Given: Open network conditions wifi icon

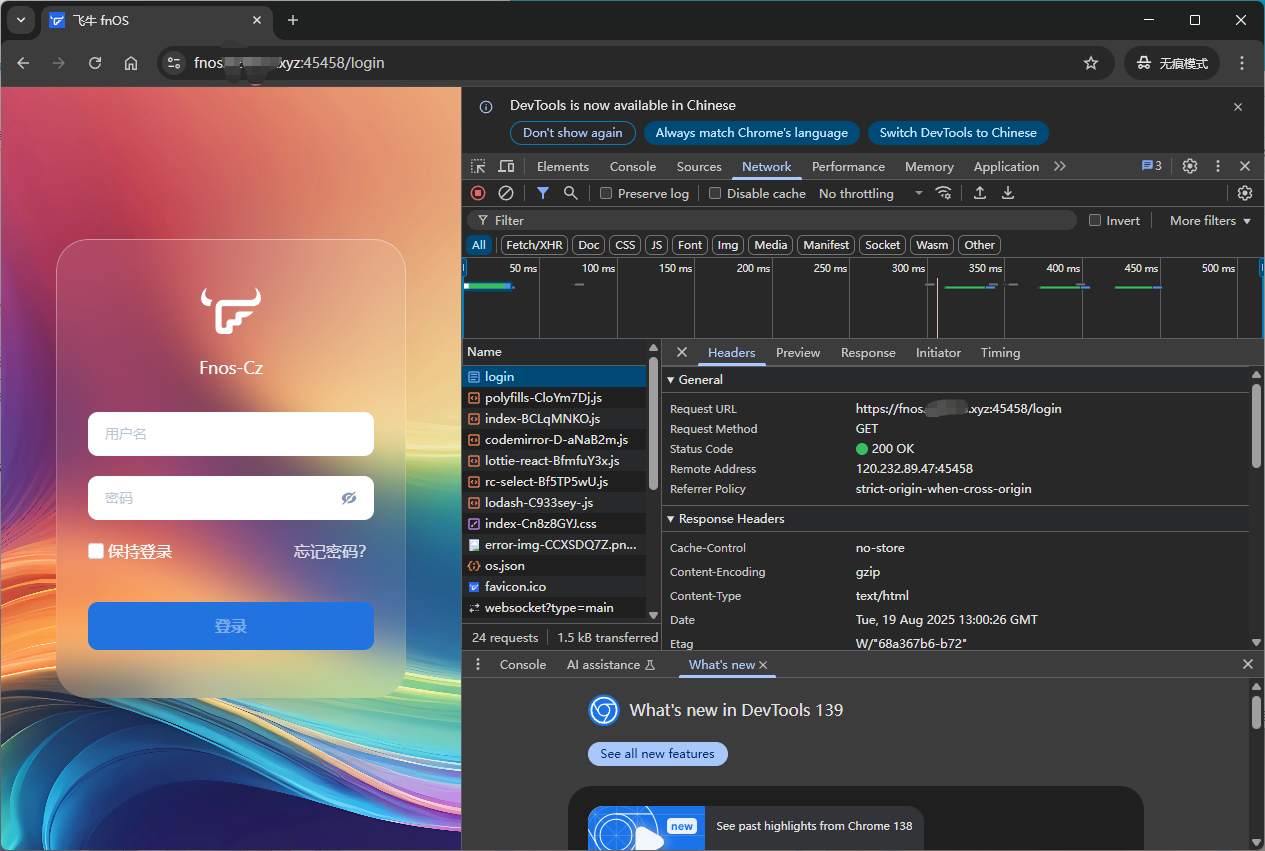Looking at the screenshot, I should [943, 193].
